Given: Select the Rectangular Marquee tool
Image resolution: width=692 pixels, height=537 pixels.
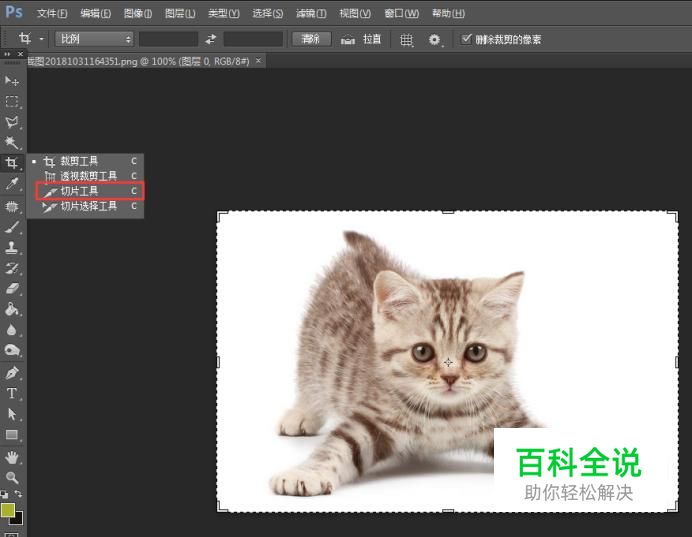Looking at the screenshot, I should pyautogui.click(x=12, y=101).
